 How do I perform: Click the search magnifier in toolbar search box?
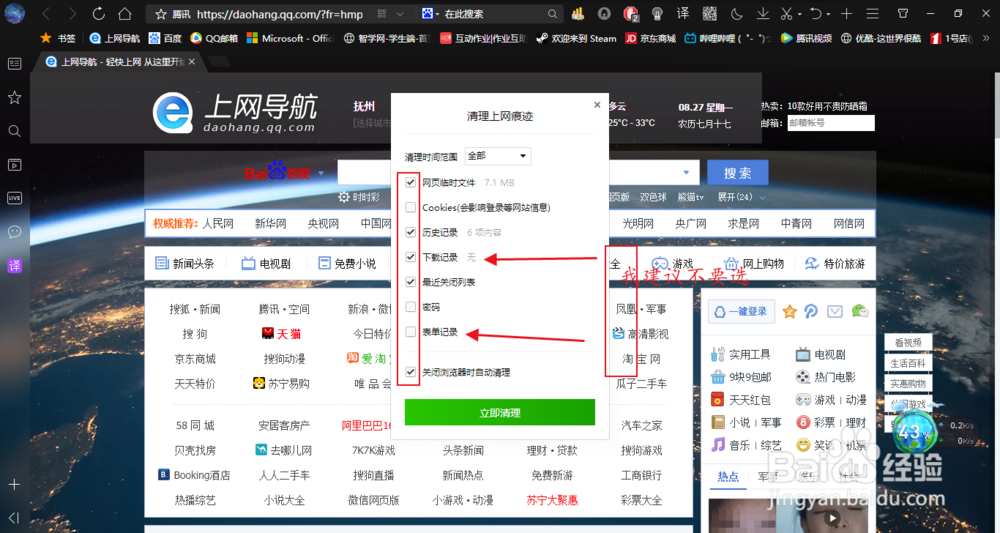[x=552, y=13]
